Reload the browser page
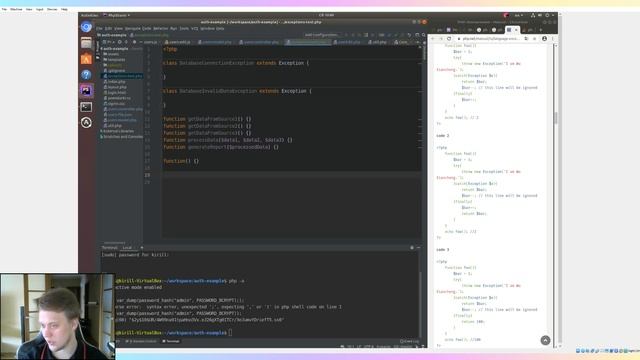The height and width of the screenshot is (360, 640). click(449, 39)
